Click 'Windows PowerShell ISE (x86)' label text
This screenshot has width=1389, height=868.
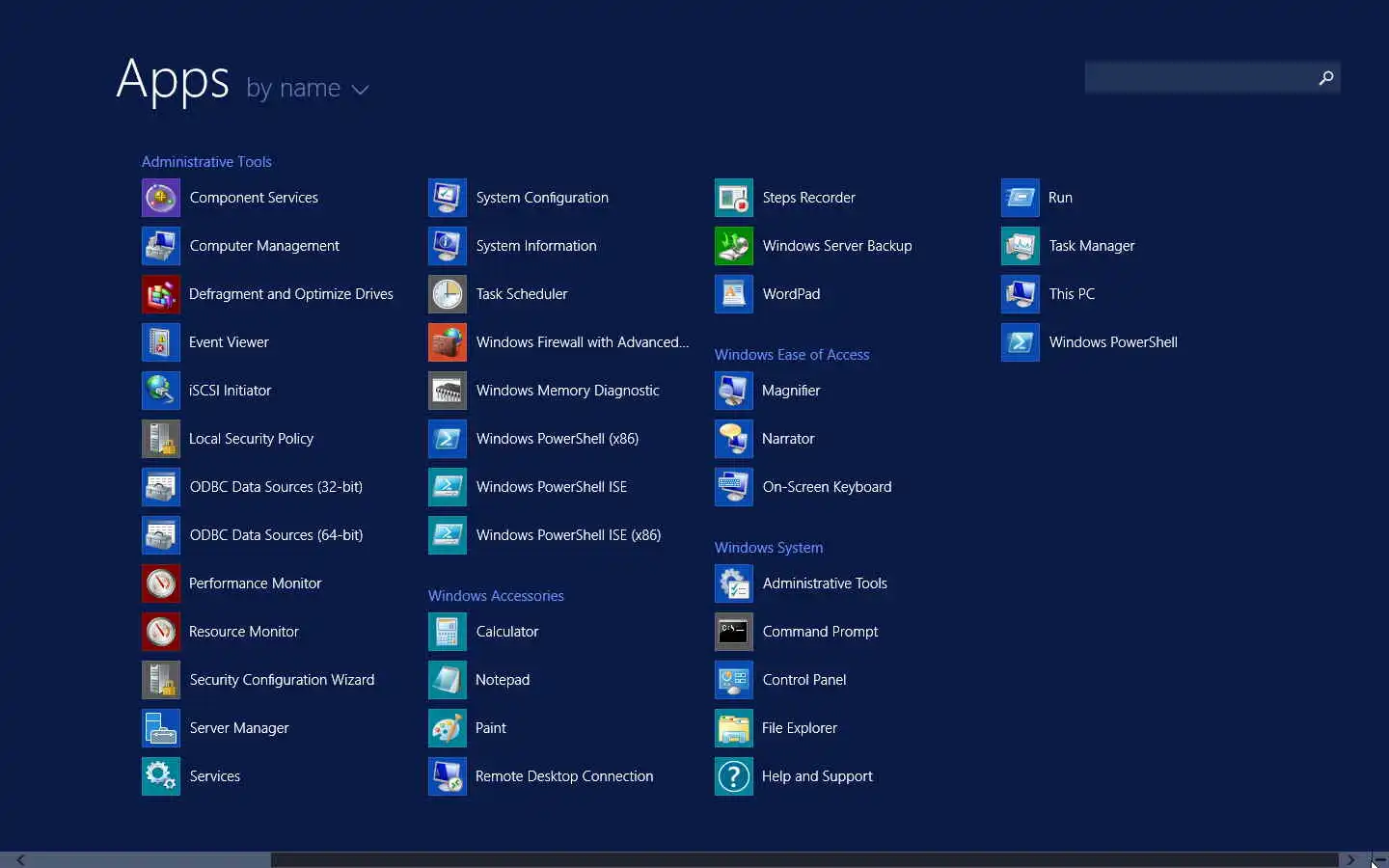[569, 535]
